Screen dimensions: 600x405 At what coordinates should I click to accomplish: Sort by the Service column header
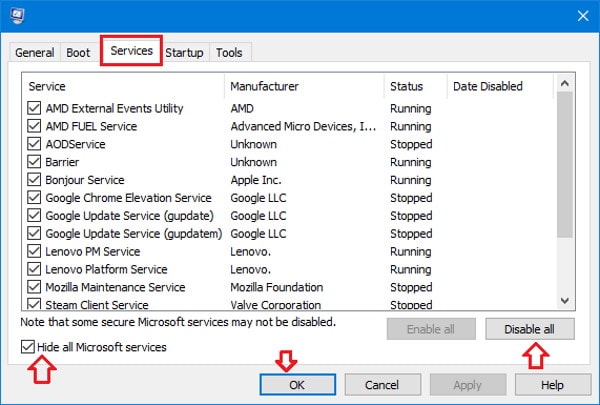(123, 86)
